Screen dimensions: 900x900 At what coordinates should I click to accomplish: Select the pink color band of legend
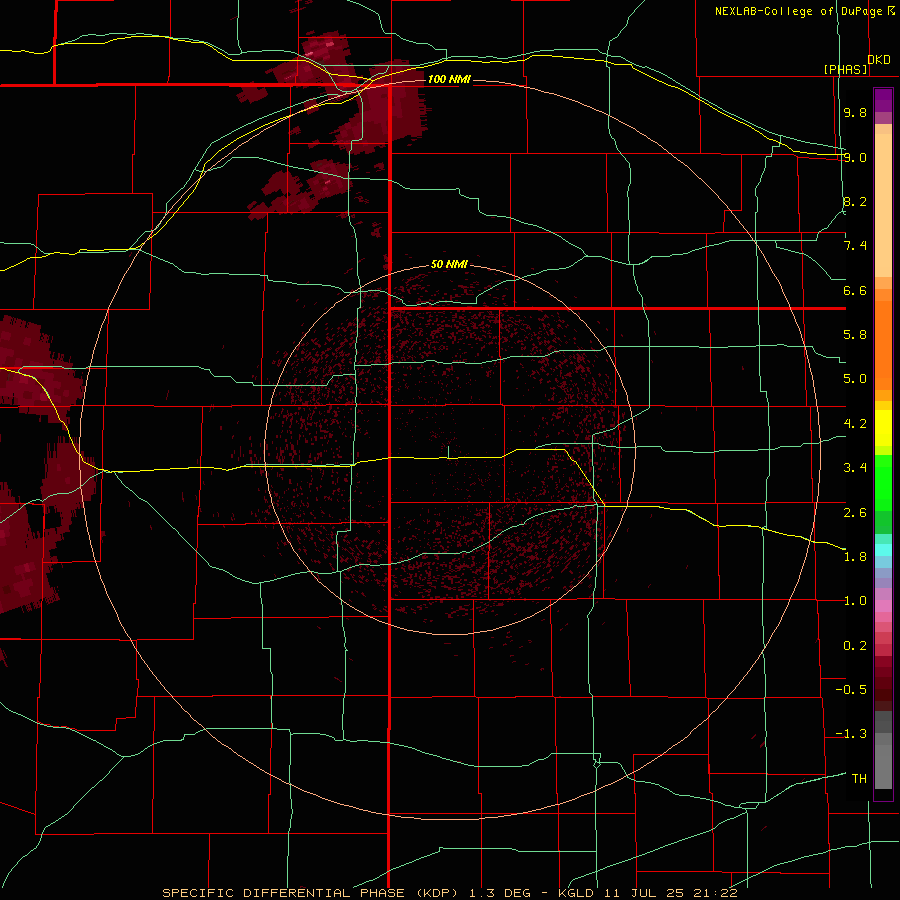point(883,606)
